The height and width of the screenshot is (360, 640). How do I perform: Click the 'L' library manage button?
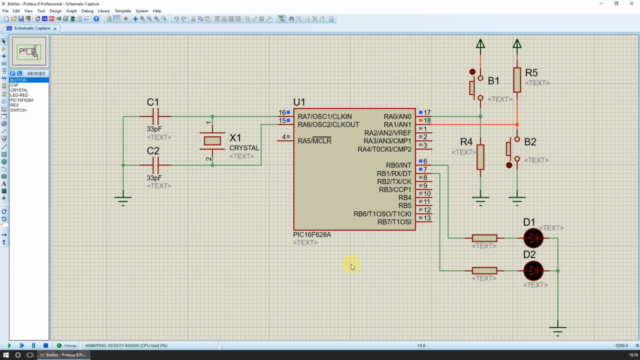pyautogui.click(x=19, y=73)
